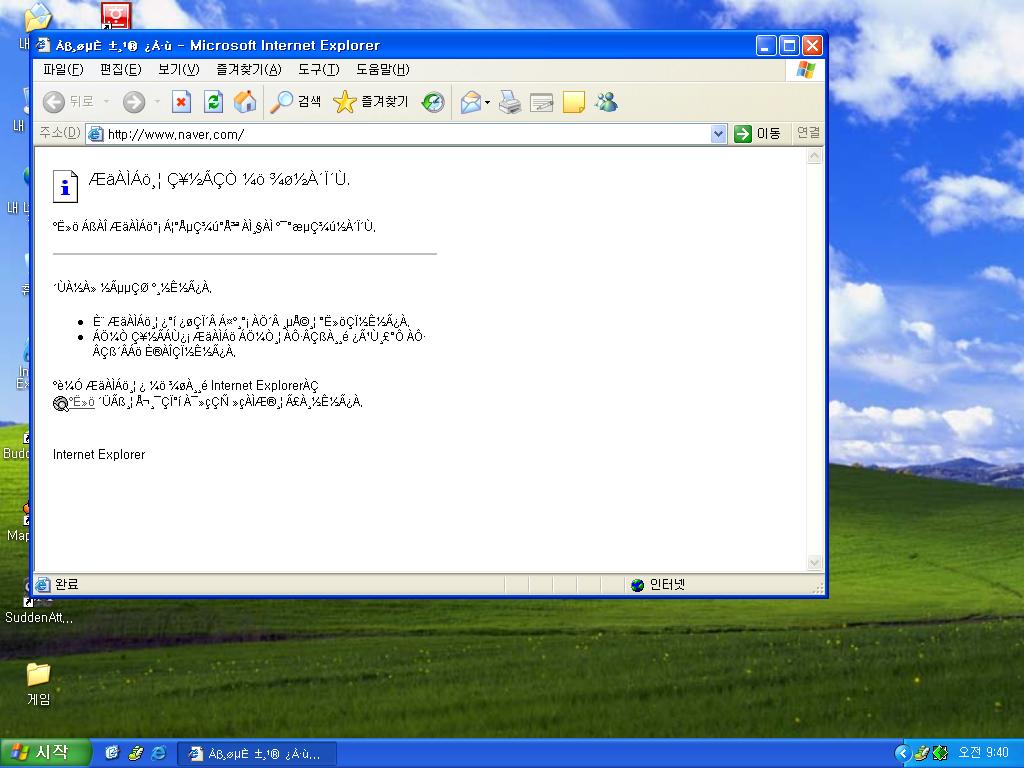
Task: Open the 게임 folder on desktop
Action: [39, 684]
